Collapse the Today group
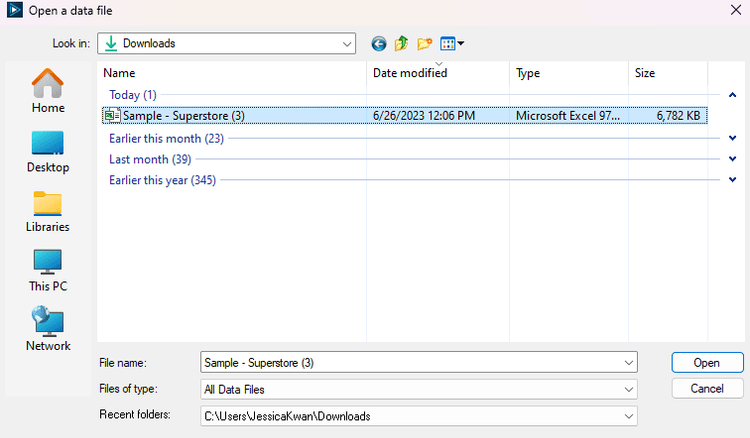 coord(733,95)
